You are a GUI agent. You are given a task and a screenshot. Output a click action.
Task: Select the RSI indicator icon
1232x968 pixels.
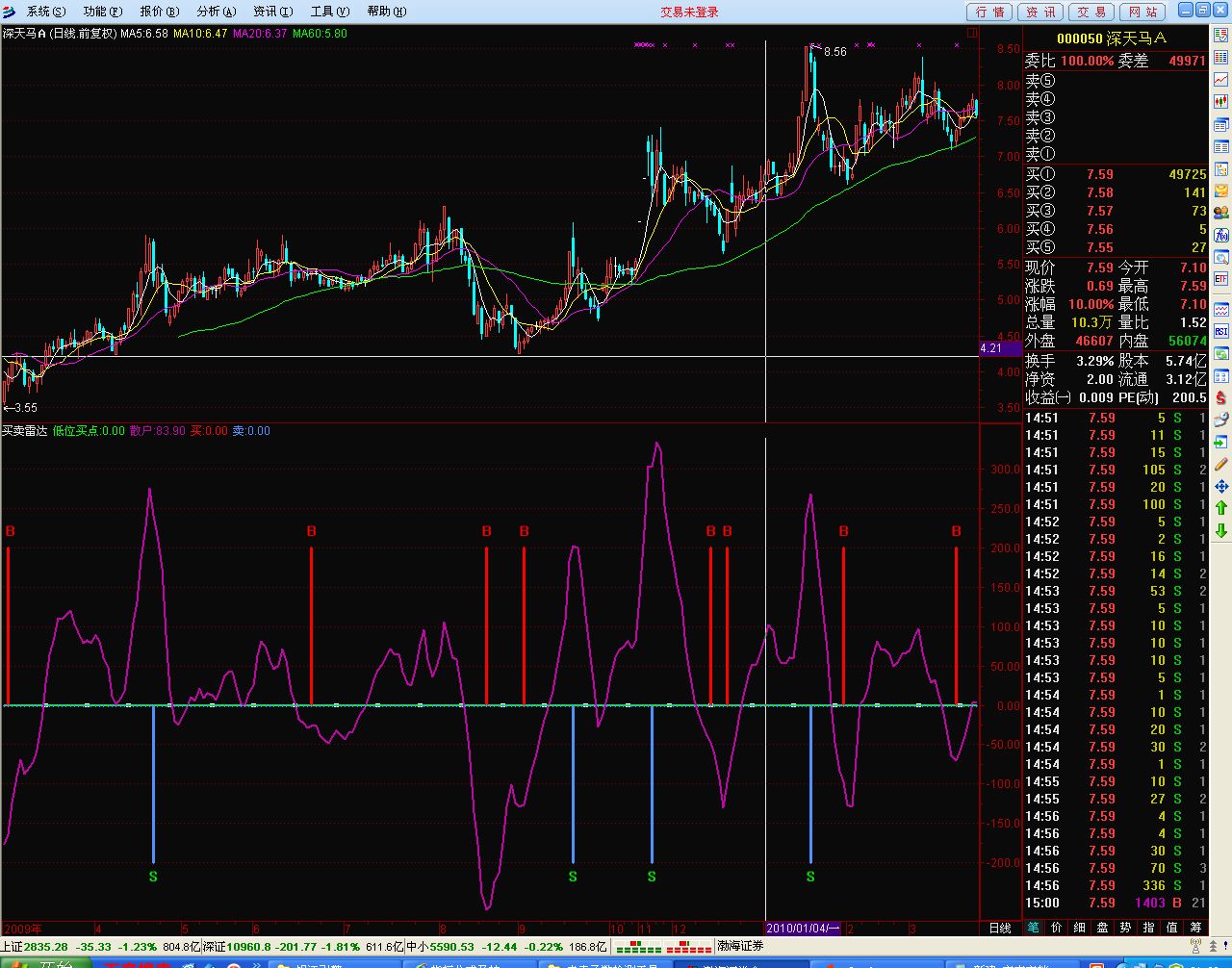[1221, 332]
